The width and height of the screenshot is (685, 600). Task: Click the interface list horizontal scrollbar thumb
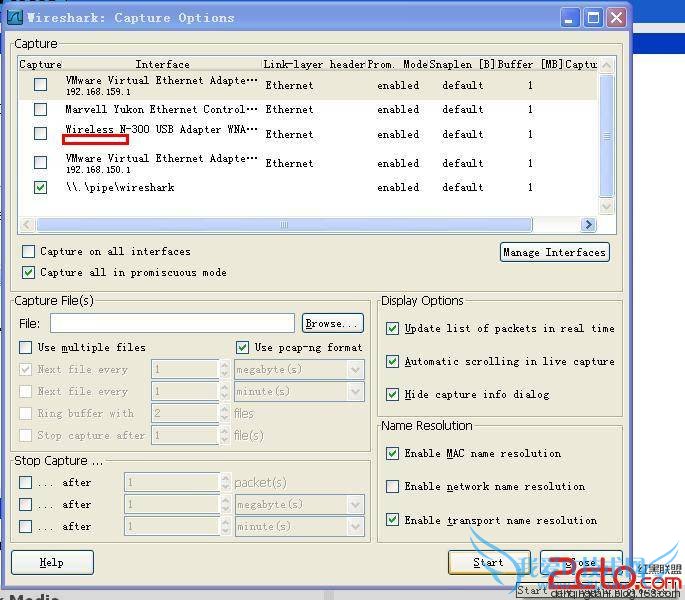pos(284,225)
